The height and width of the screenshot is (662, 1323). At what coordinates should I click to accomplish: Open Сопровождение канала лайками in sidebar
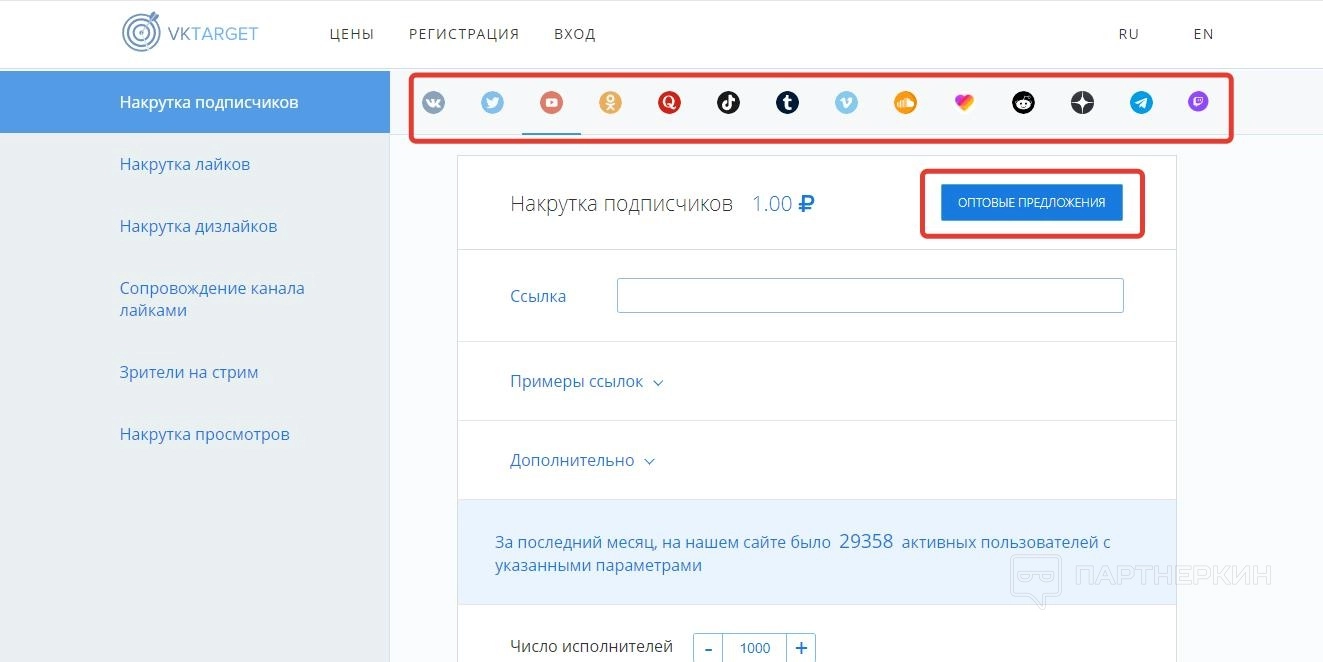(212, 299)
